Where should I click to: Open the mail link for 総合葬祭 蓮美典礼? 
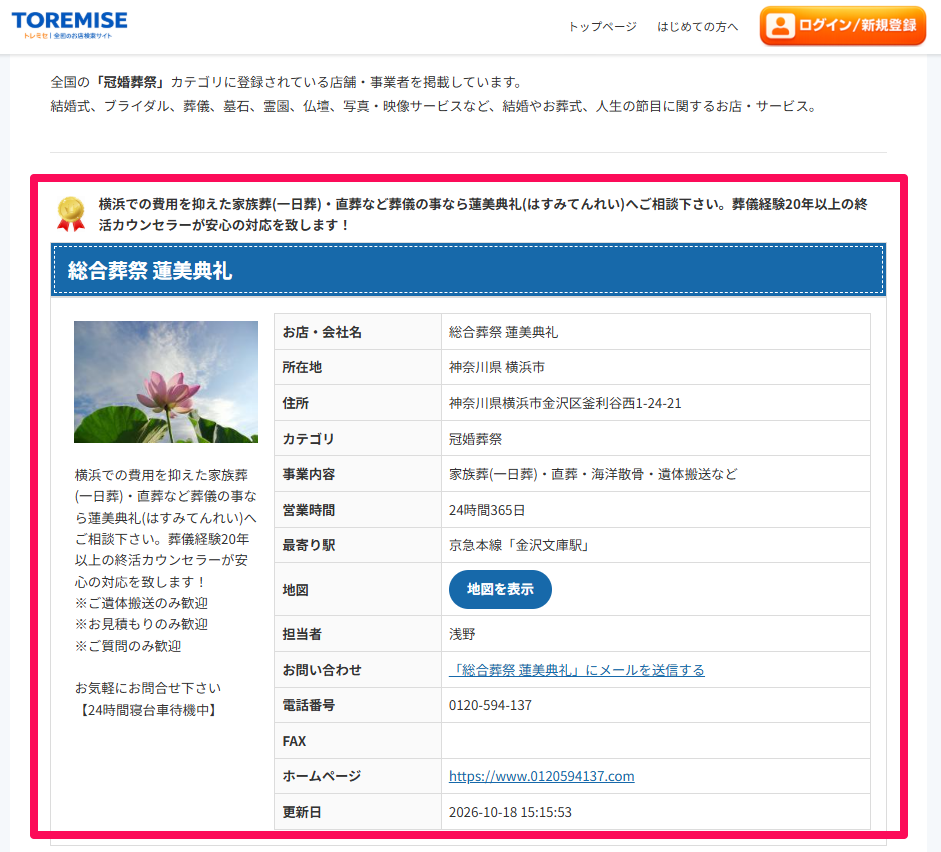(577, 670)
